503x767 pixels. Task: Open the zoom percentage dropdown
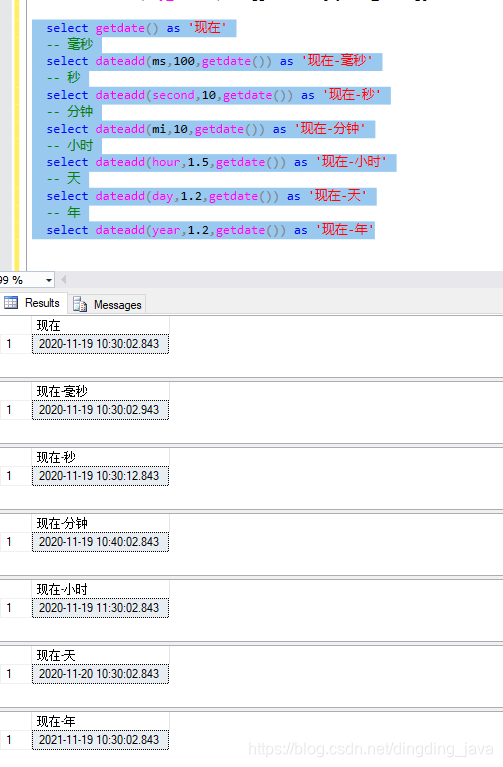click(49, 280)
